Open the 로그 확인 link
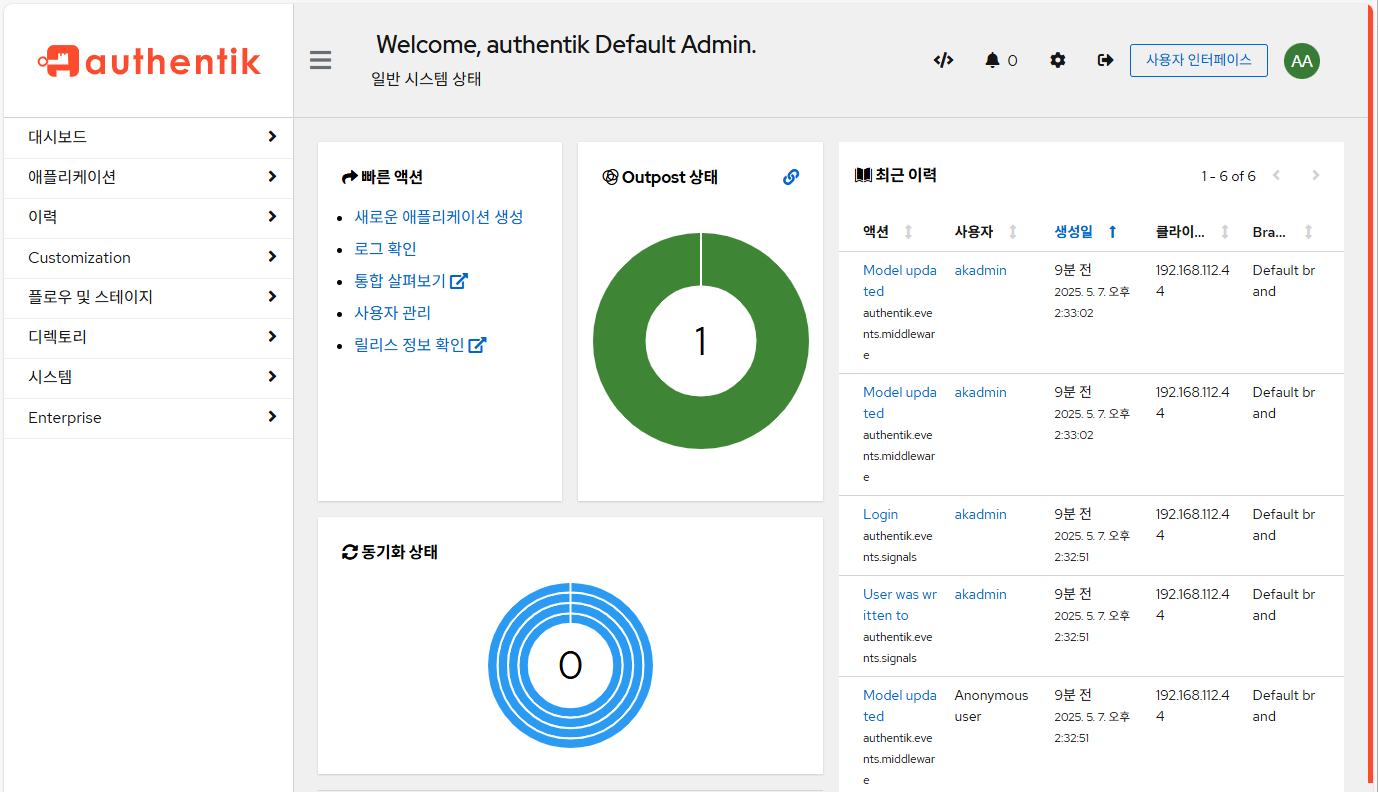This screenshot has width=1378, height=792. click(x=385, y=249)
